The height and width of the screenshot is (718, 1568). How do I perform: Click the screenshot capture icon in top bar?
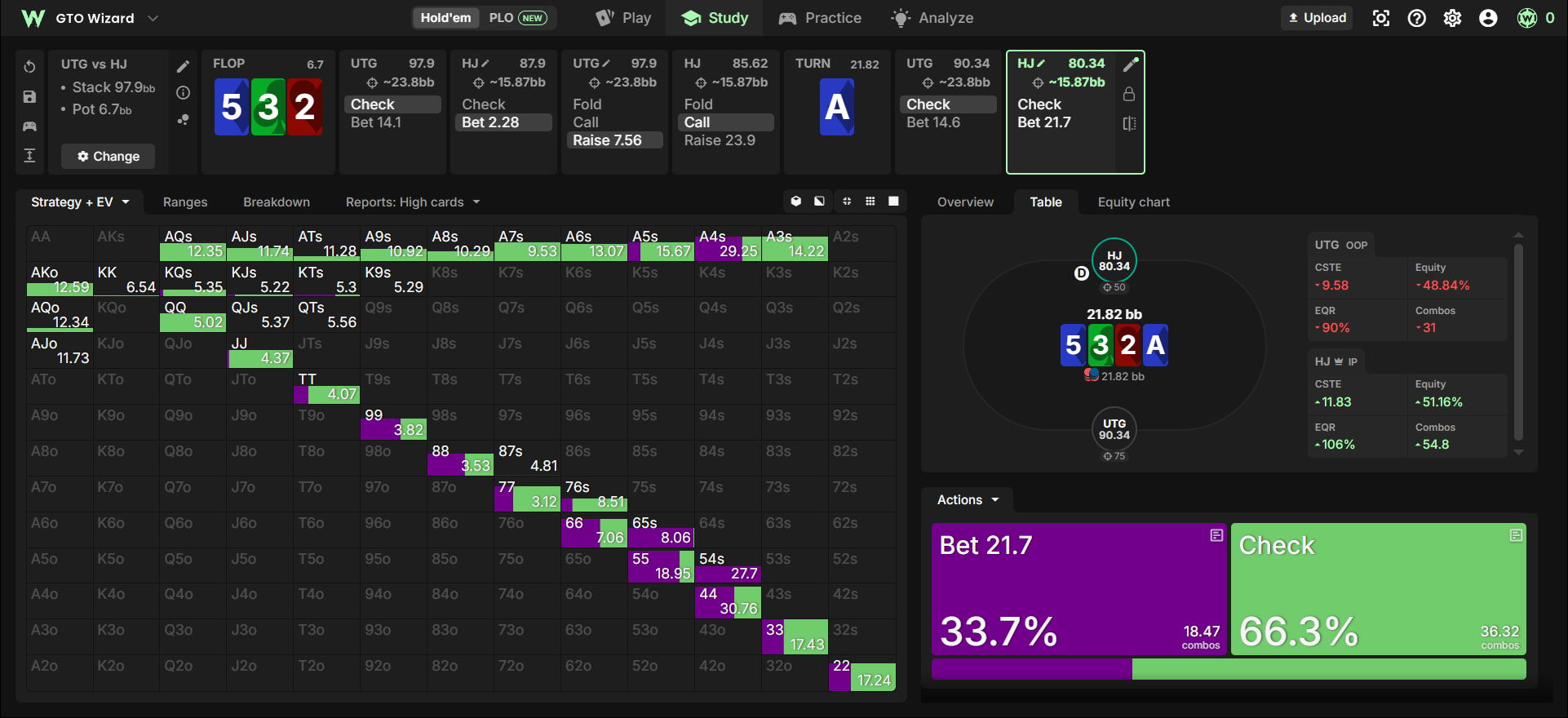pos(1381,18)
